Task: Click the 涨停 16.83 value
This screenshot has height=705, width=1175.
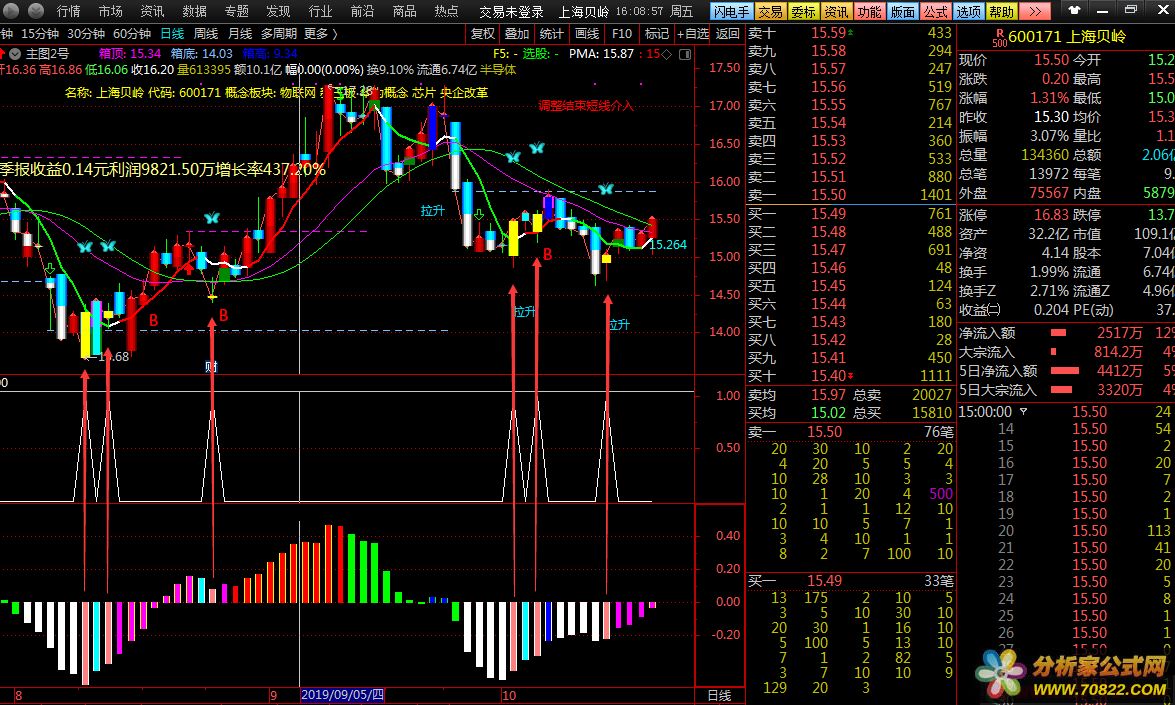Action: [1051, 215]
